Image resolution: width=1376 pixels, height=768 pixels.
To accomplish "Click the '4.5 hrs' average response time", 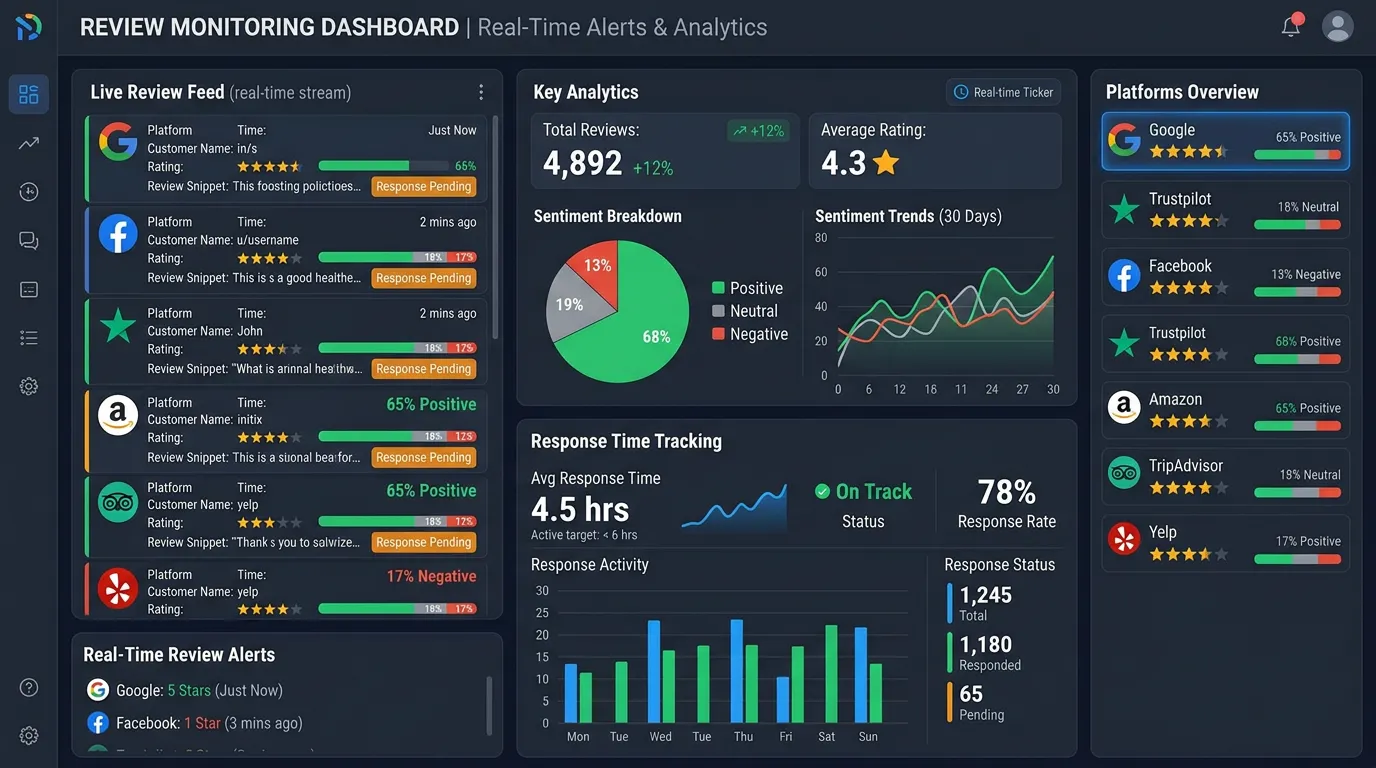I will 580,509.
